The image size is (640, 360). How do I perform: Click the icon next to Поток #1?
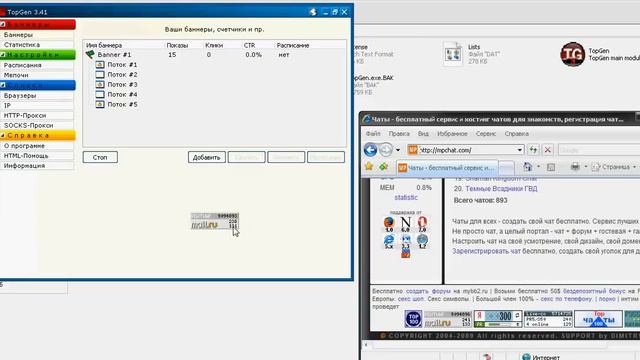[100, 64]
